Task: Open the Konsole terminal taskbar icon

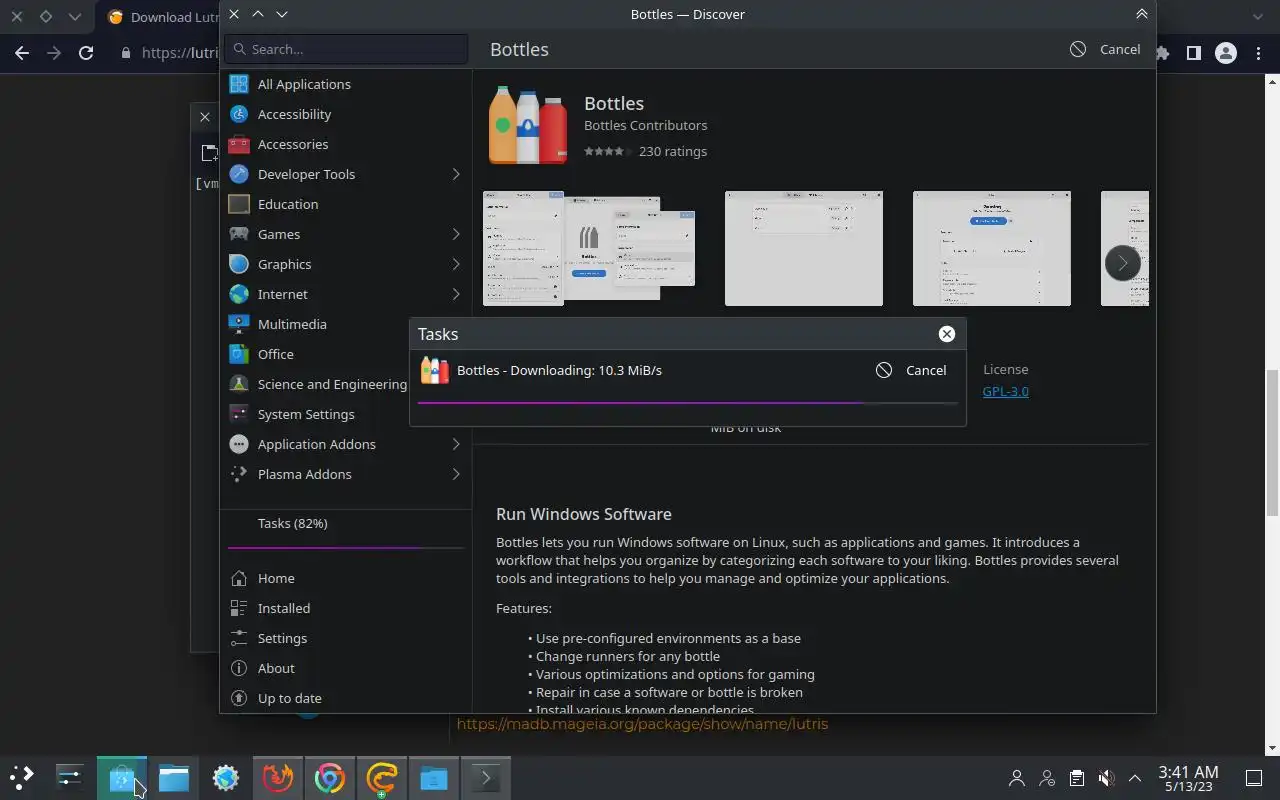Action: coord(486,778)
